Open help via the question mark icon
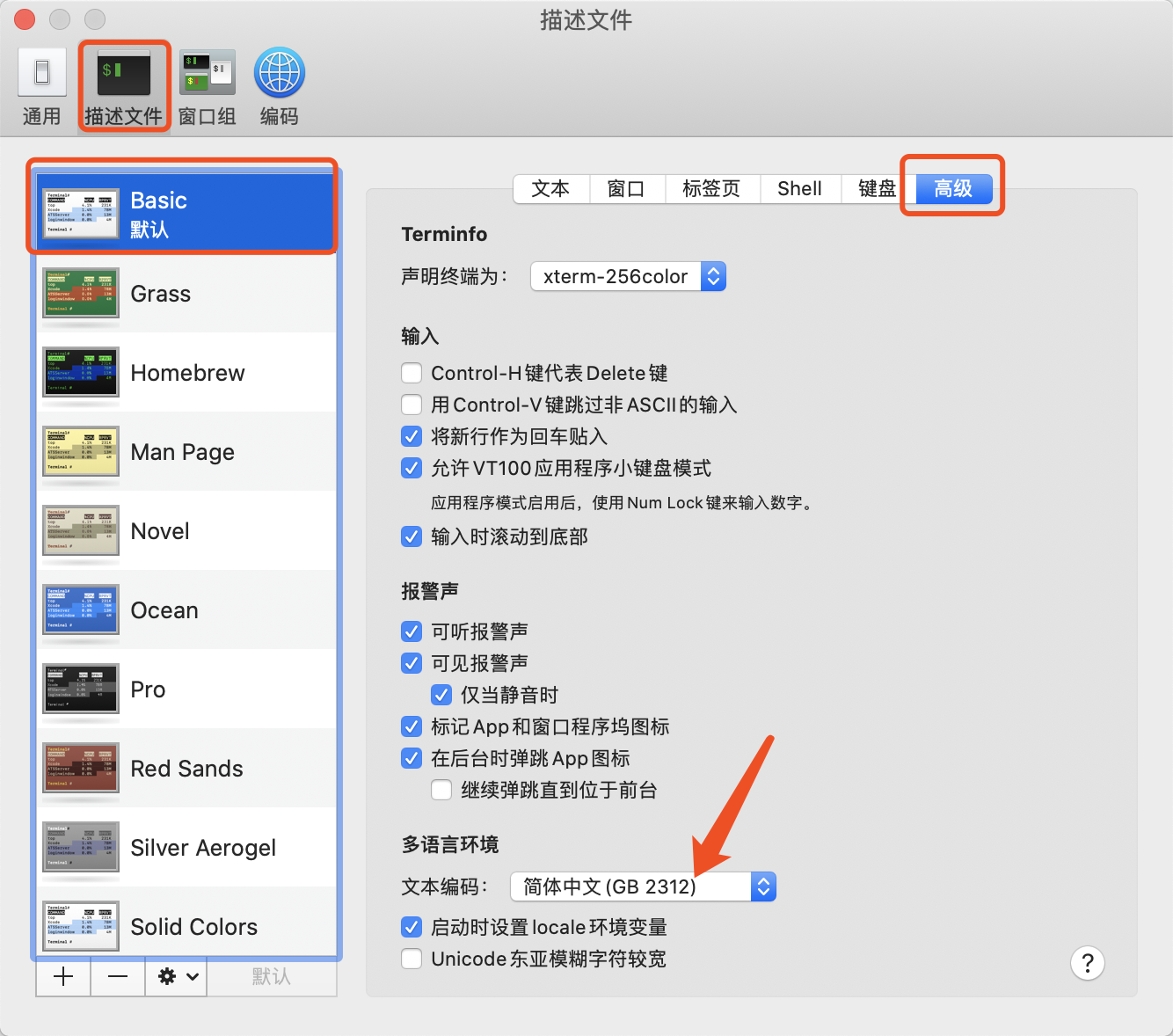The height and width of the screenshot is (1036, 1173). pos(1088,963)
